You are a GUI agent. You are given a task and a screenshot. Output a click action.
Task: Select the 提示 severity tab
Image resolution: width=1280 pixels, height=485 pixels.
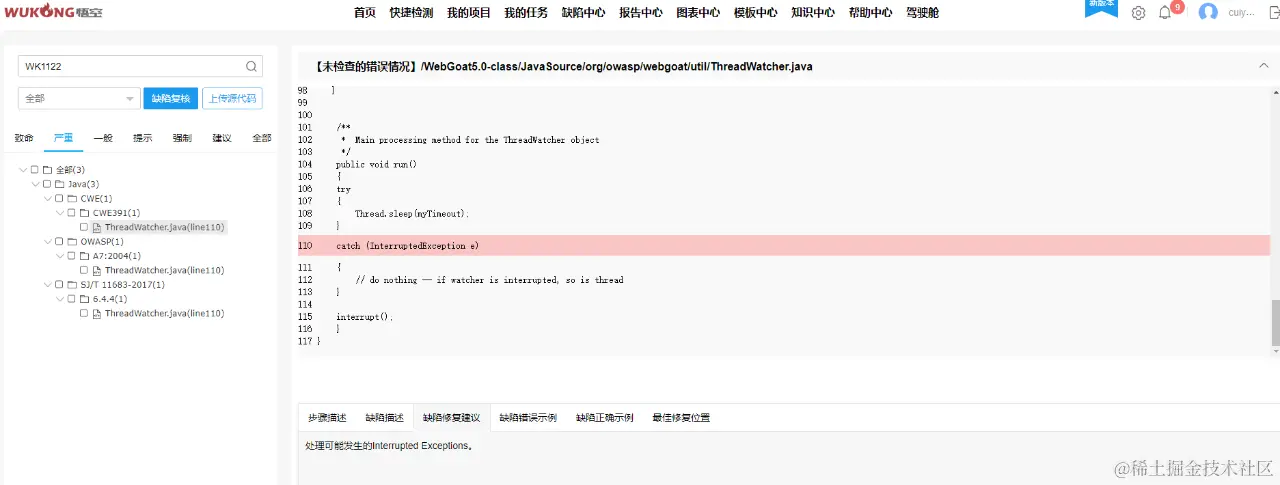(x=143, y=138)
